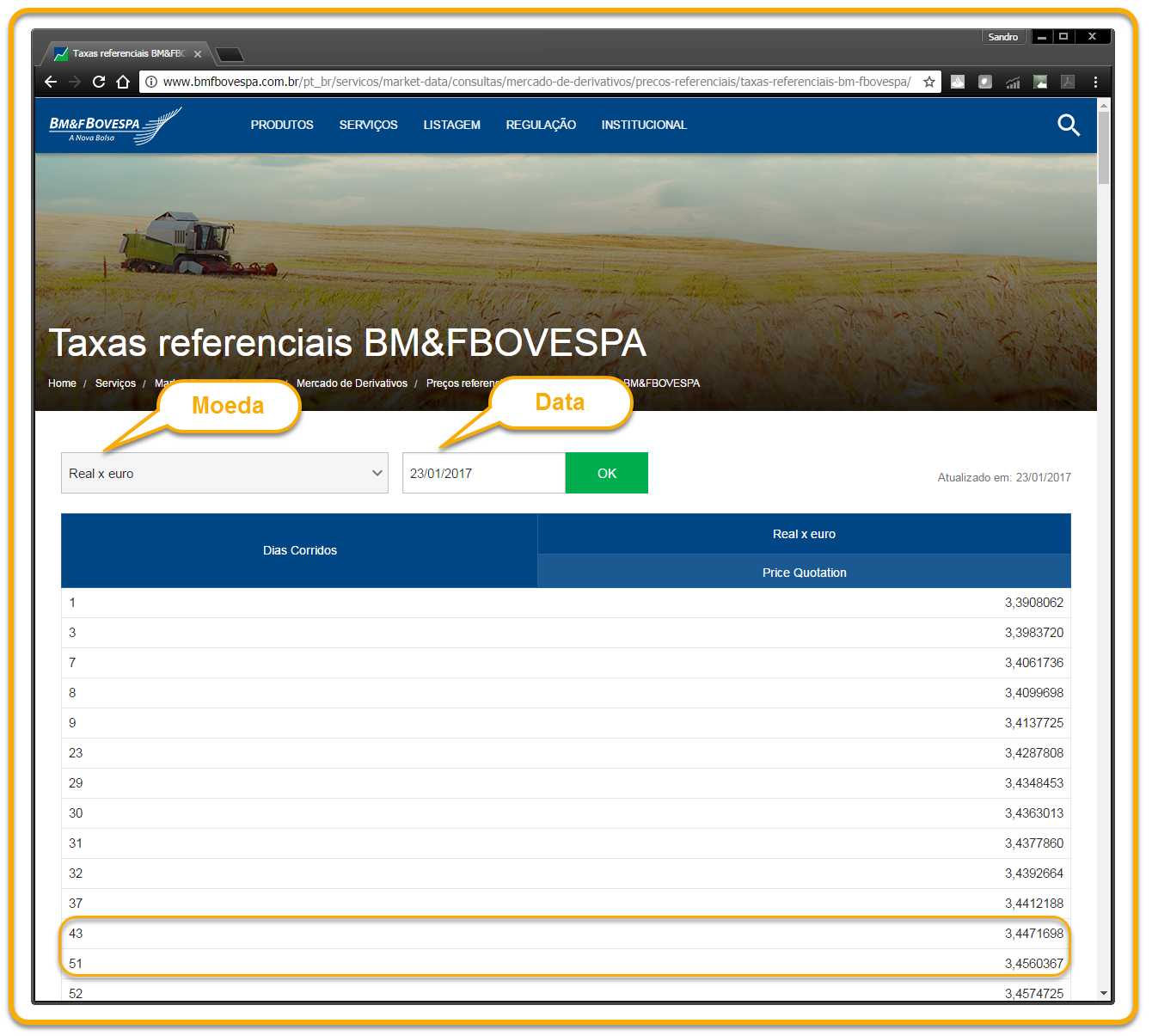Open the REGULAÇÃO menu
The width and height of the screenshot is (1152, 1036).
point(541,125)
